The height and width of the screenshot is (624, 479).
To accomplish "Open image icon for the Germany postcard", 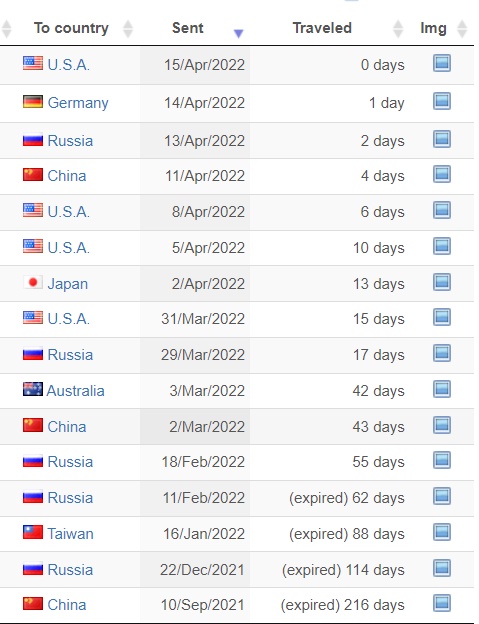I will [x=442, y=101].
